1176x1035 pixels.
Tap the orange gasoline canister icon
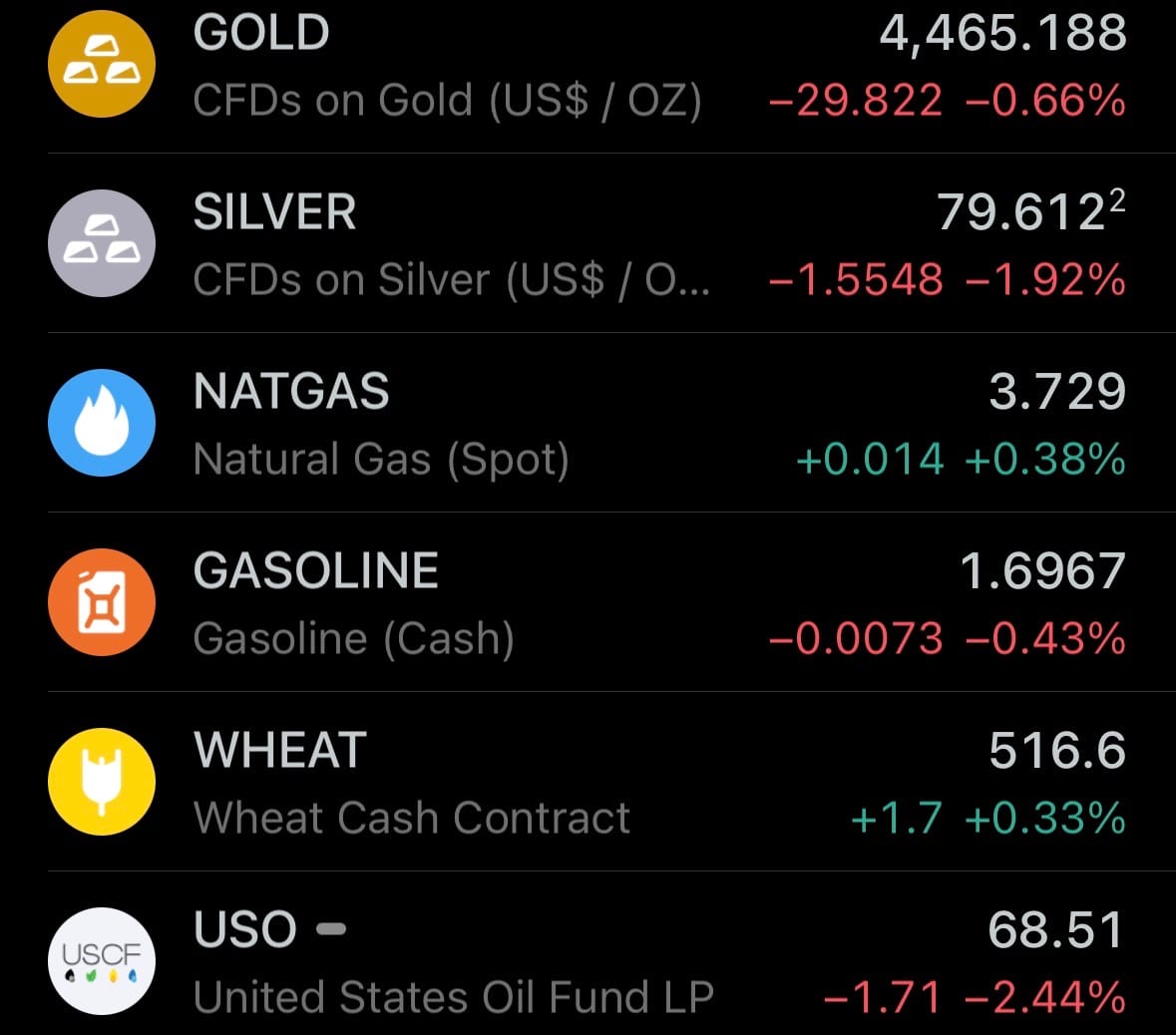(x=102, y=602)
